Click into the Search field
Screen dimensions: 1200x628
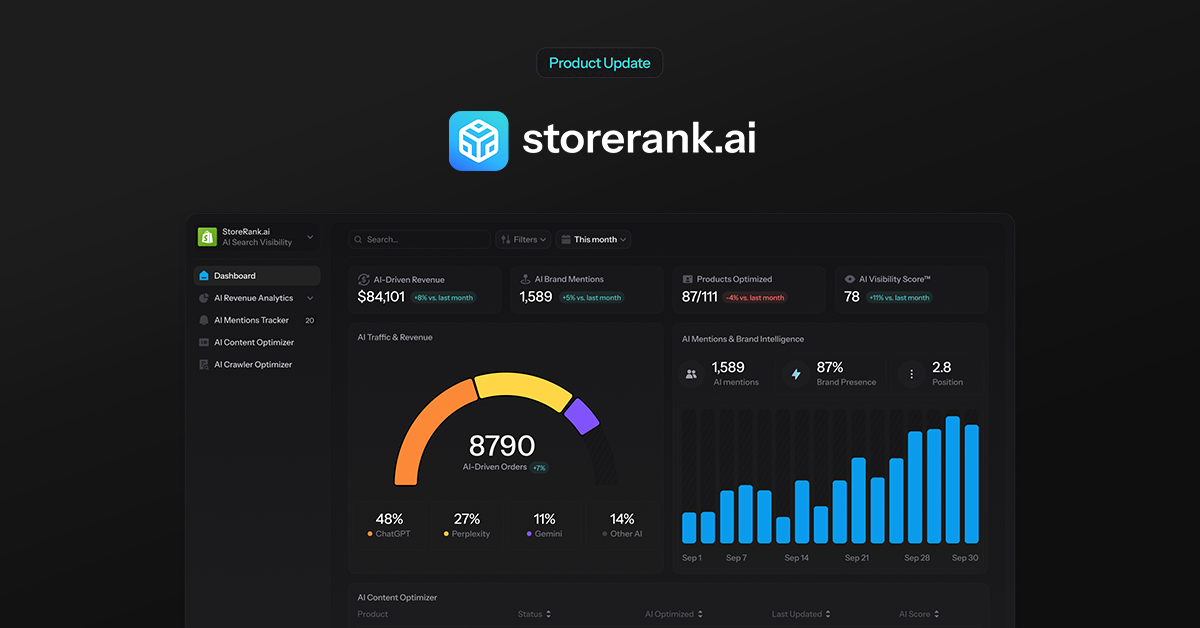coord(425,240)
